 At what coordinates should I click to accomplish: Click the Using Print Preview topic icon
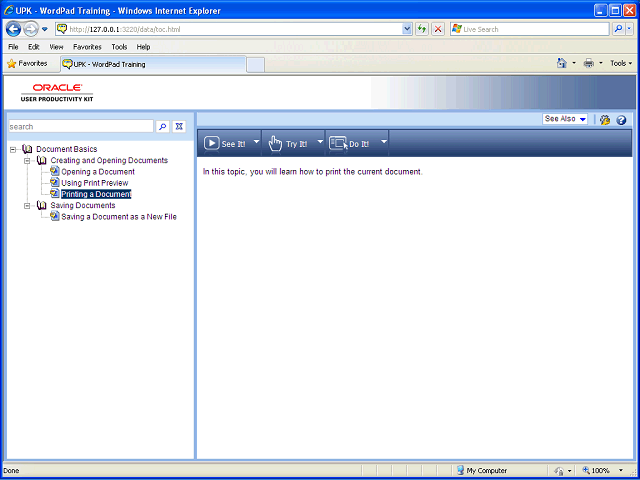(55, 182)
